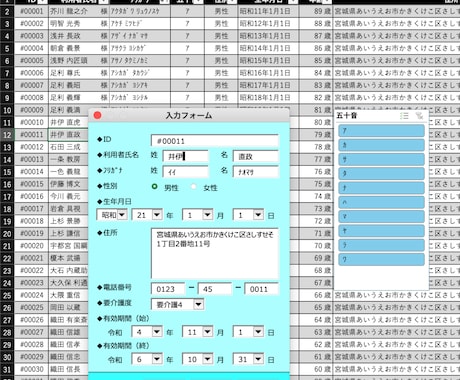This screenshot has width=460, height=380.
Task: Filter by ラ in the 五十音 slicer
Action: 381,245
